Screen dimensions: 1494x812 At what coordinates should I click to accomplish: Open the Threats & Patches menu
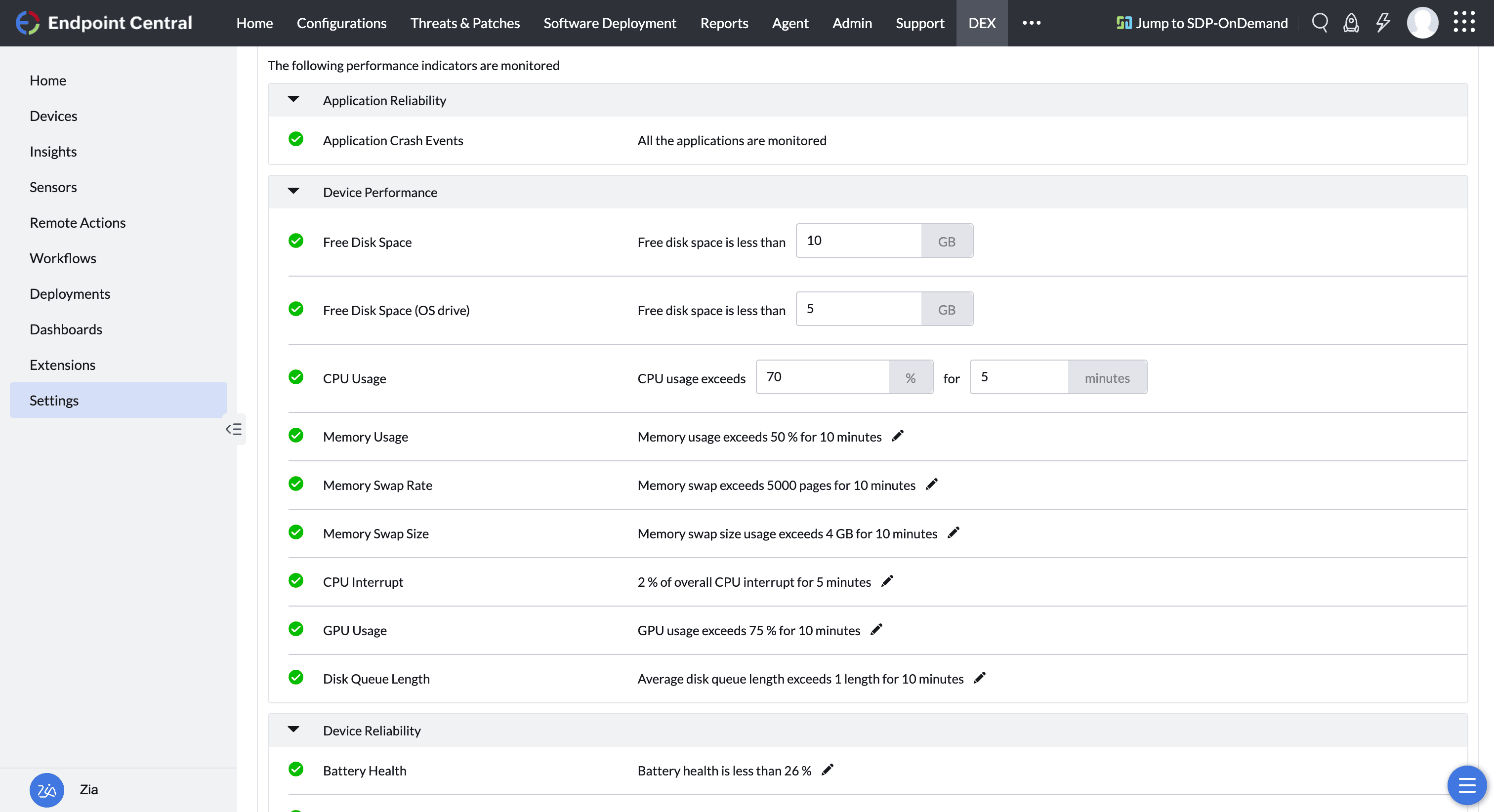tap(464, 23)
